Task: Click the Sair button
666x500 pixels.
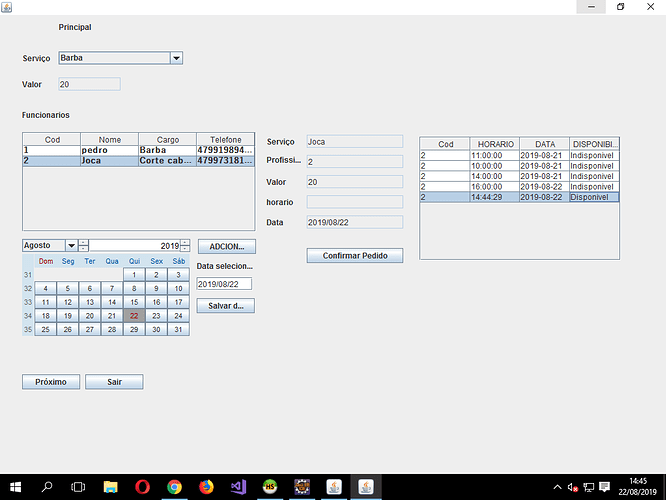Action: coord(114,382)
